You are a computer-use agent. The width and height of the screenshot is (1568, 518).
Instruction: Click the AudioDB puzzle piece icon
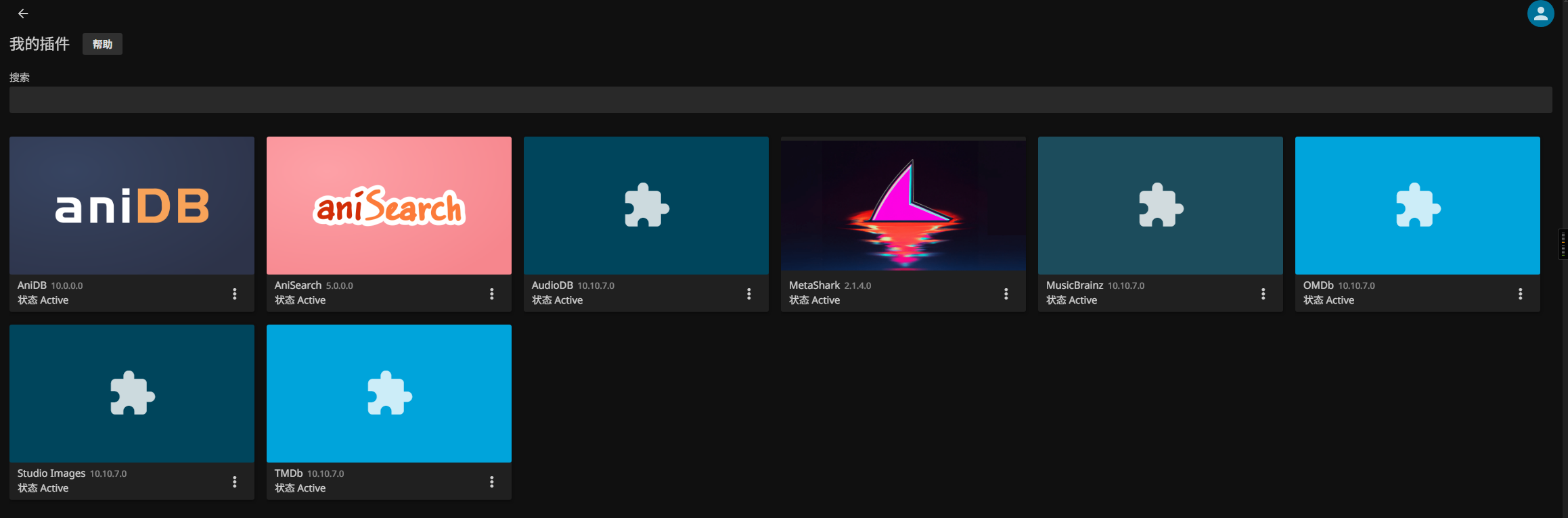[646, 206]
